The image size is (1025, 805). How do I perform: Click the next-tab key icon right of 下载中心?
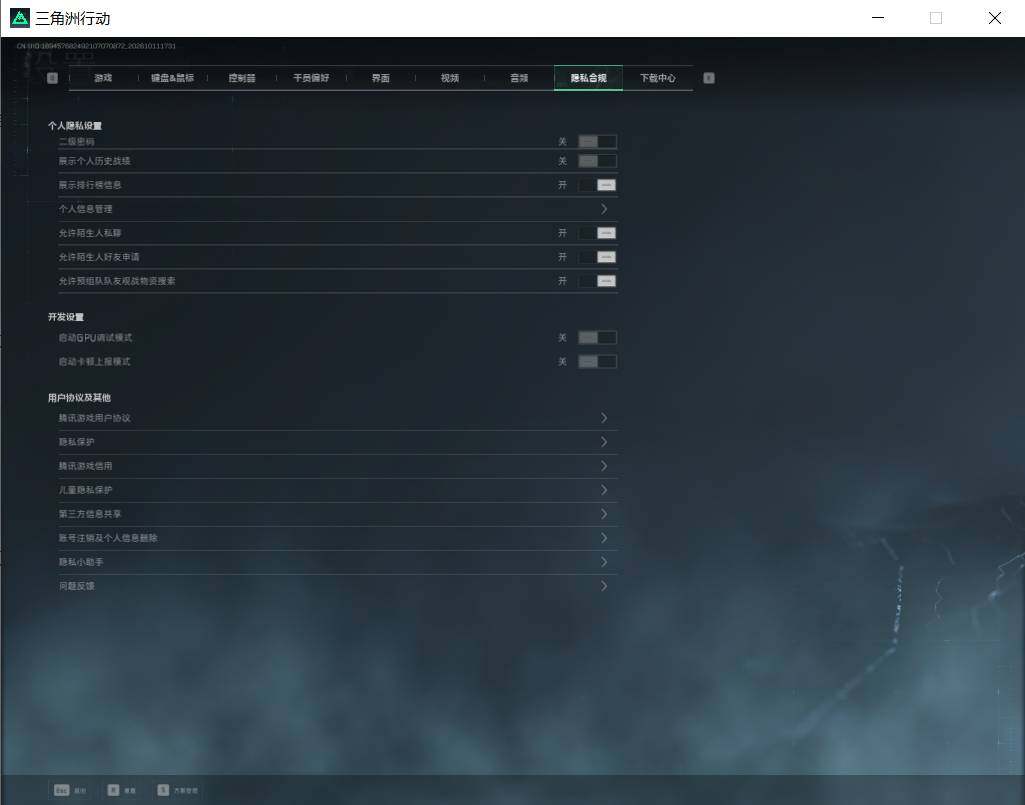(709, 78)
